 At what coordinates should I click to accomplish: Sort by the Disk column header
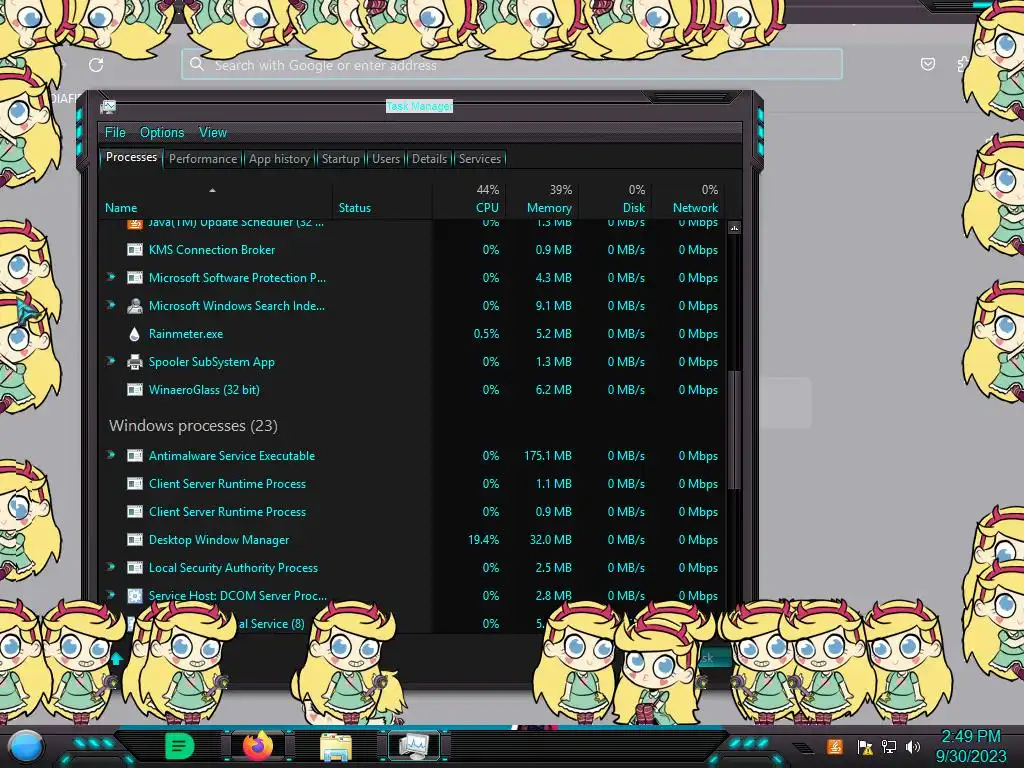pyautogui.click(x=633, y=208)
